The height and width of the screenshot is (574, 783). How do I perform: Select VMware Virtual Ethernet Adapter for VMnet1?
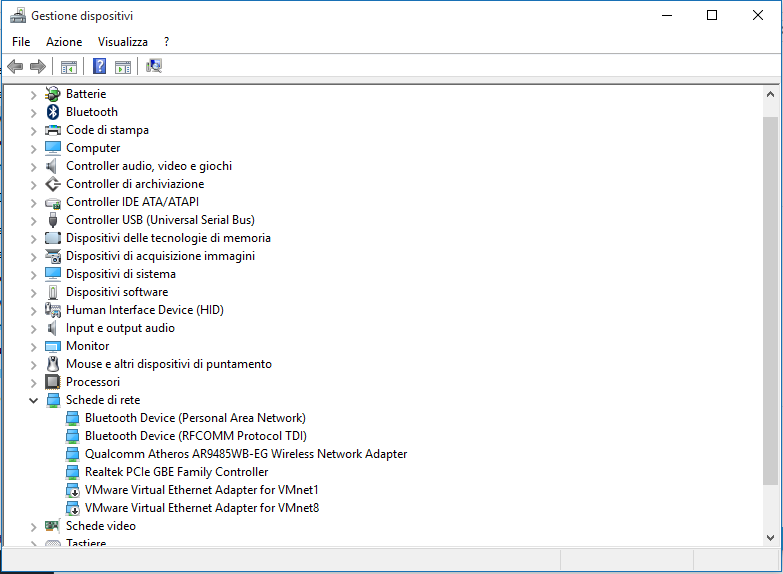pyautogui.click(x=202, y=490)
